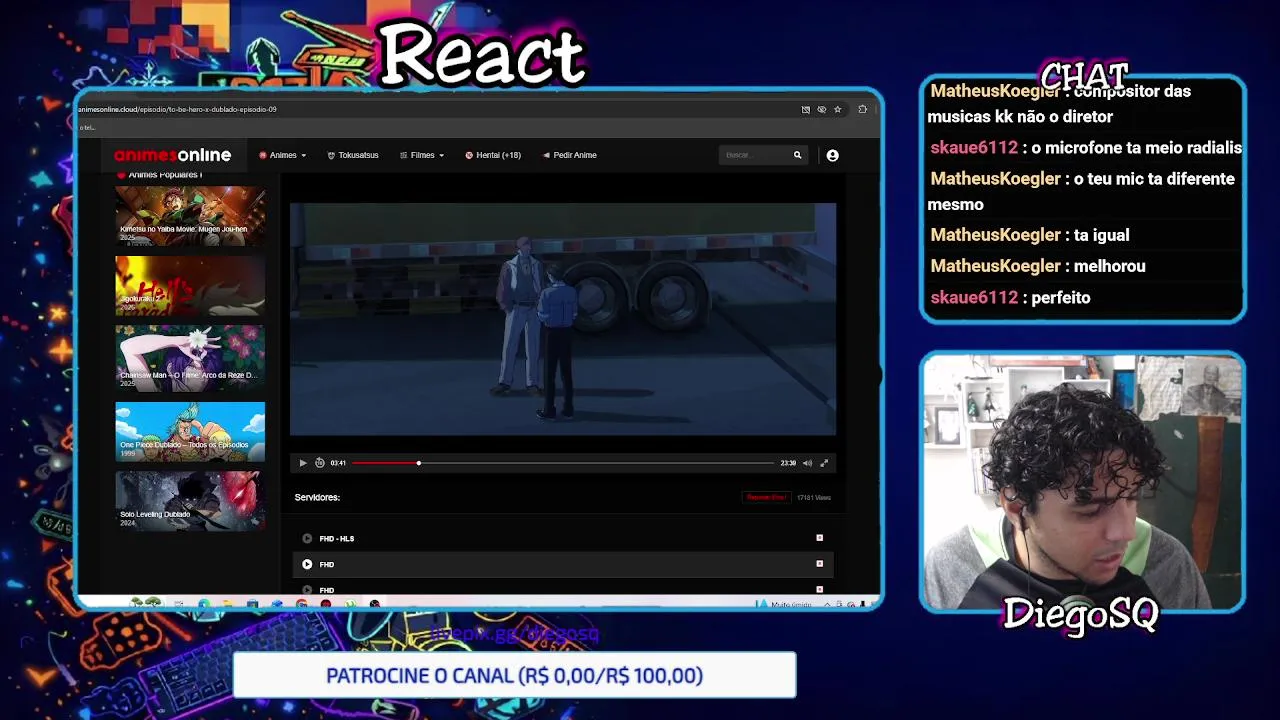Image resolution: width=1280 pixels, height=720 pixels.
Task: Select the highlighted FHD server row
Action: [x=562, y=564]
